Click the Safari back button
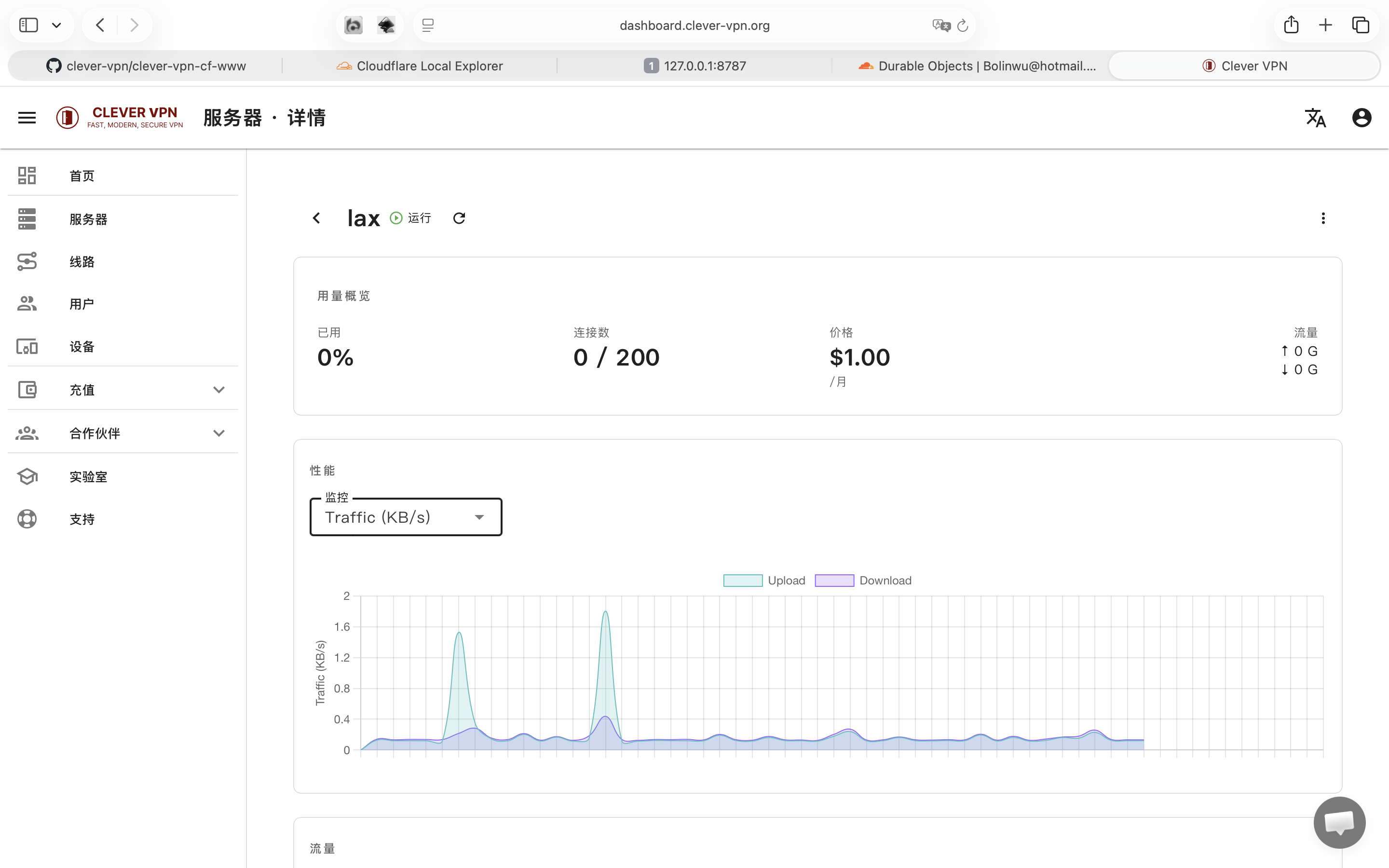Image resolution: width=1389 pixels, height=868 pixels. (100, 25)
